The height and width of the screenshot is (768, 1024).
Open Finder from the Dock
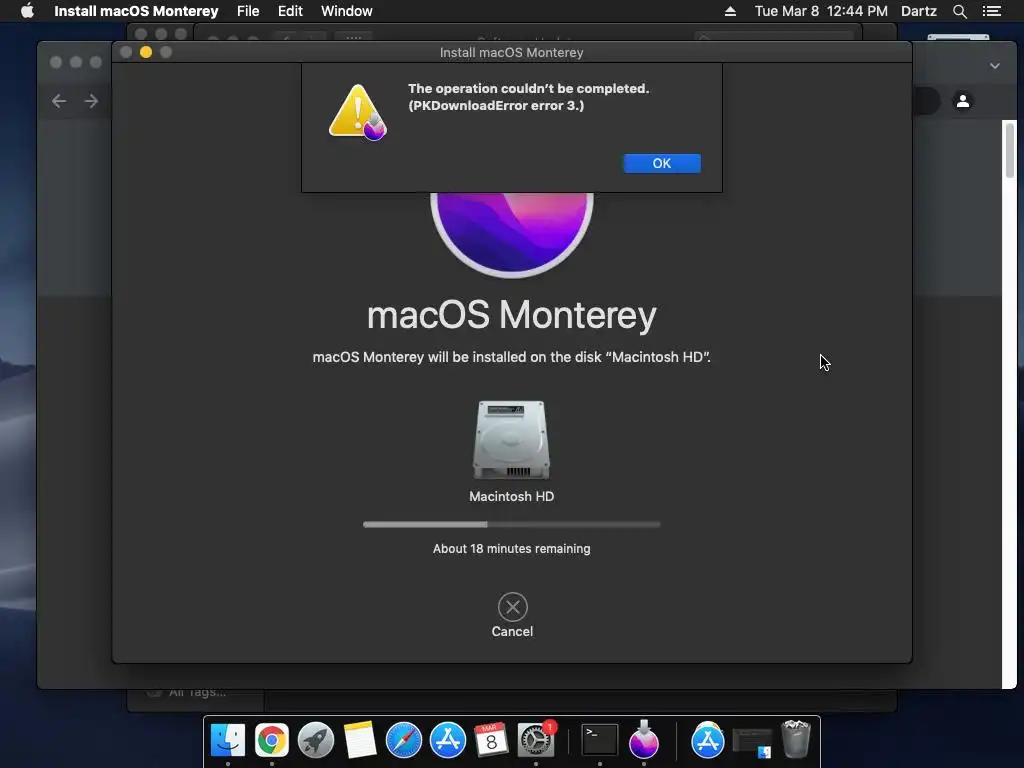tap(228, 740)
